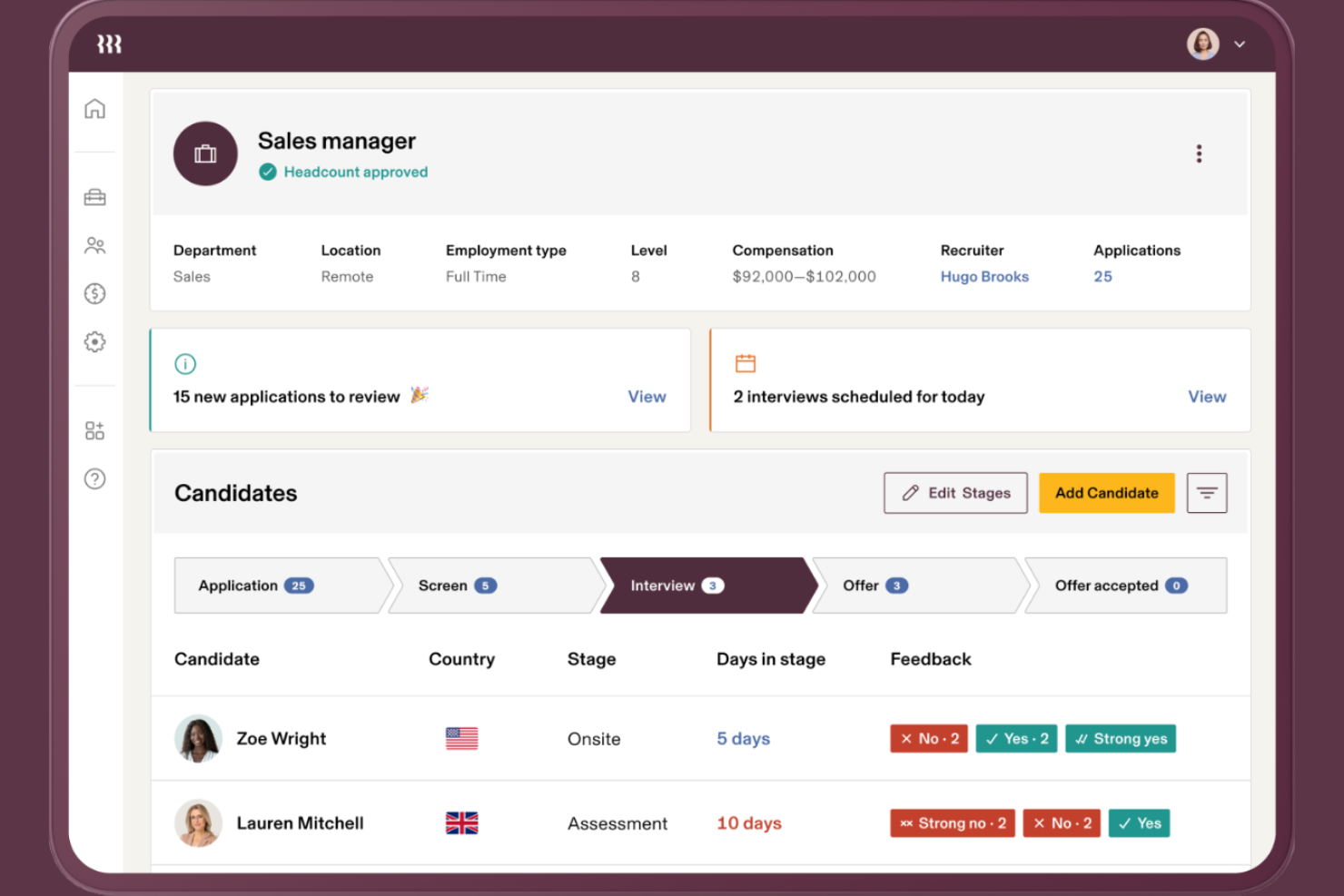Open the three-dot more options menu

[x=1199, y=153]
